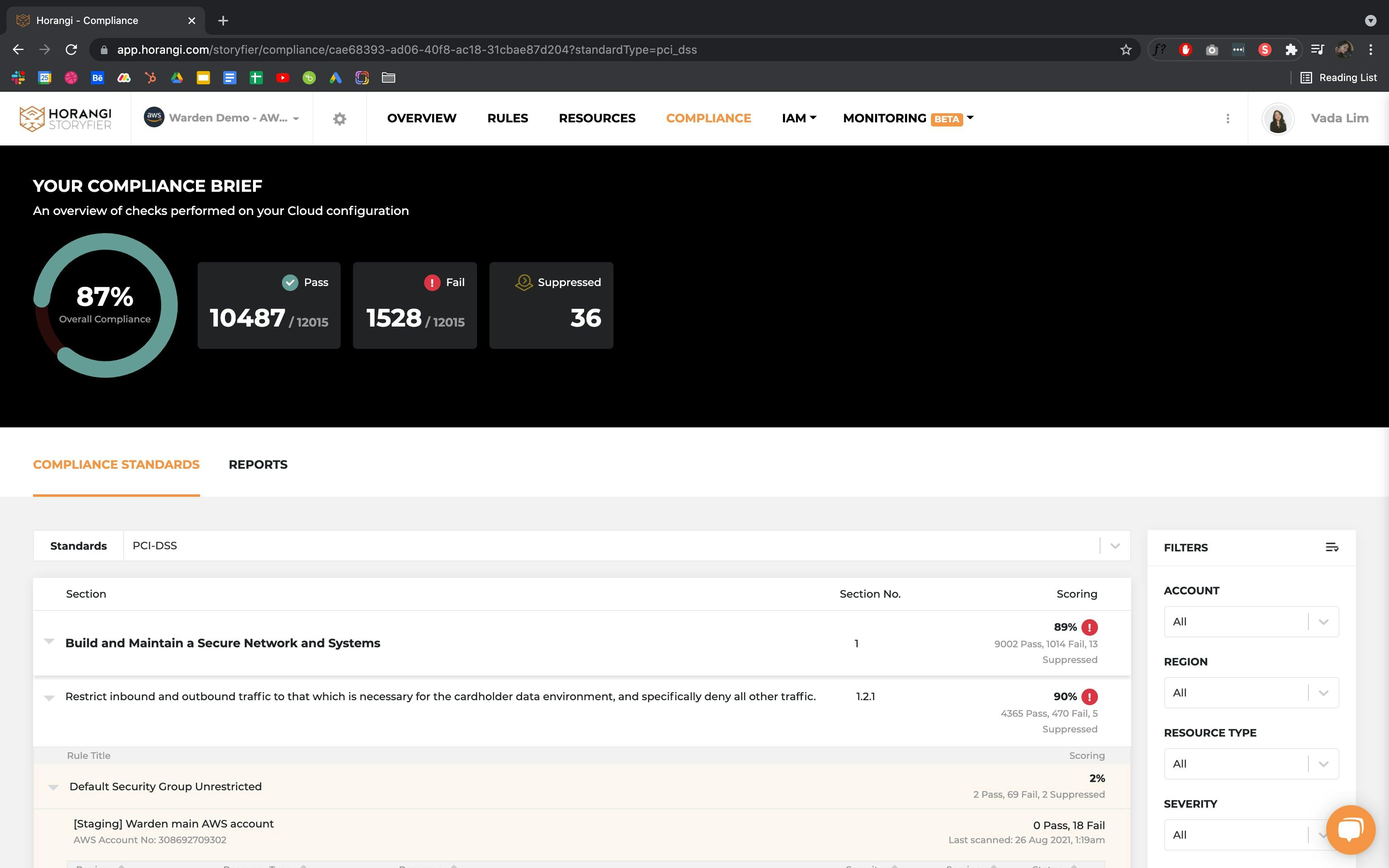Open the Google Sheets bookmark
The image size is (1389, 868).
[256, 78]
